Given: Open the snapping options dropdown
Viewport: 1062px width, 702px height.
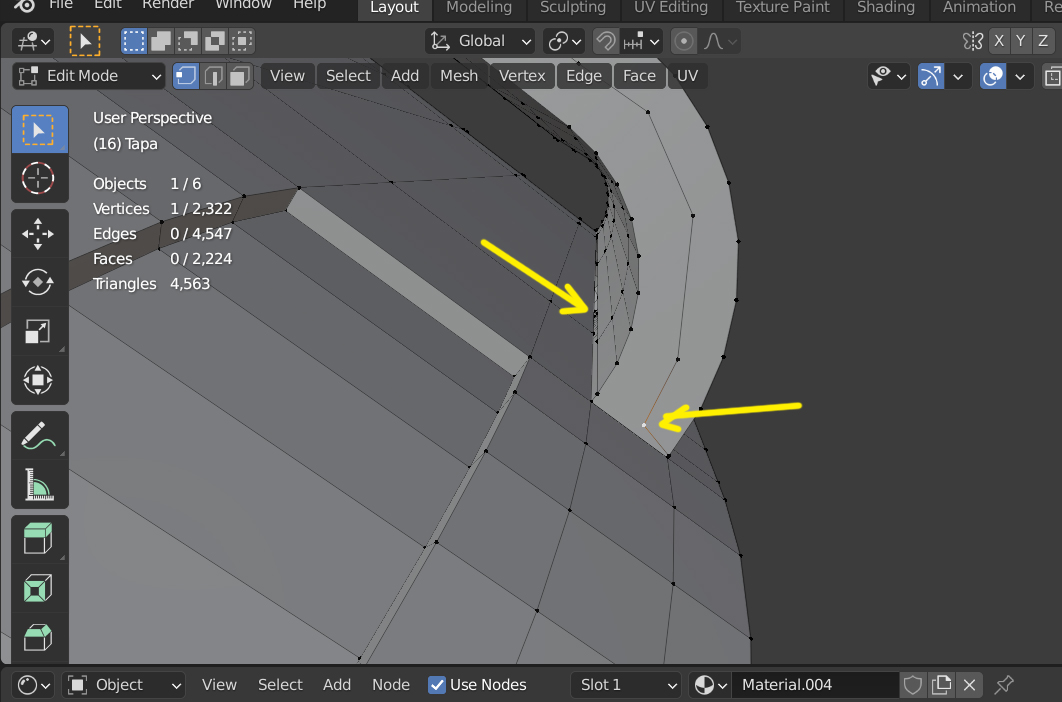Looking at the screenshot, I should (x=641, y=41).
